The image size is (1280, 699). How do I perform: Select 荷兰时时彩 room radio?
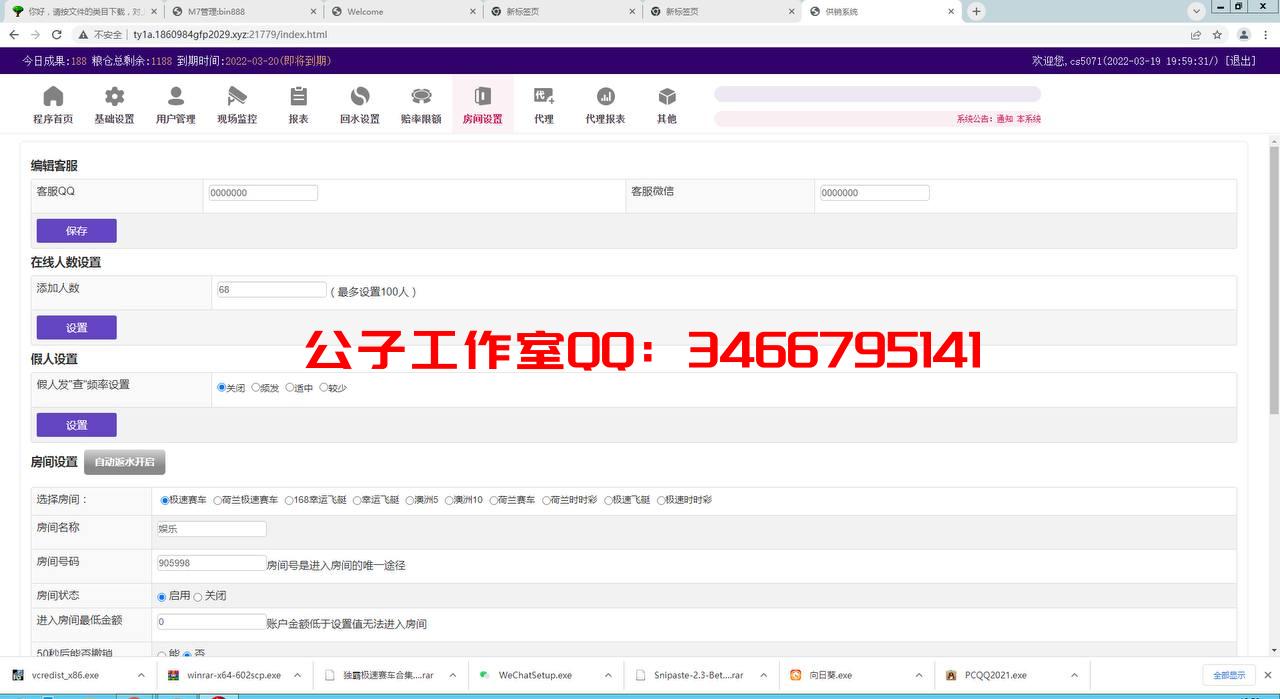[x=546, y=500]
